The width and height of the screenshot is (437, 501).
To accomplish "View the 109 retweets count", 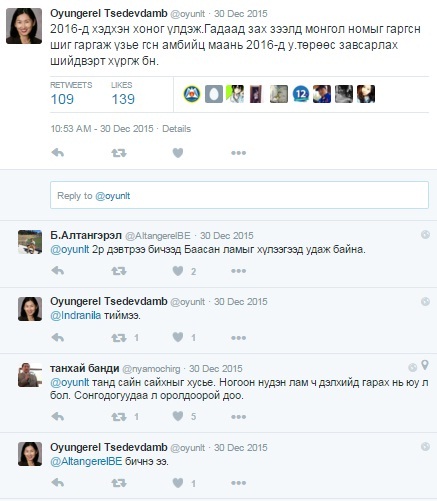I will pos(62,99).
